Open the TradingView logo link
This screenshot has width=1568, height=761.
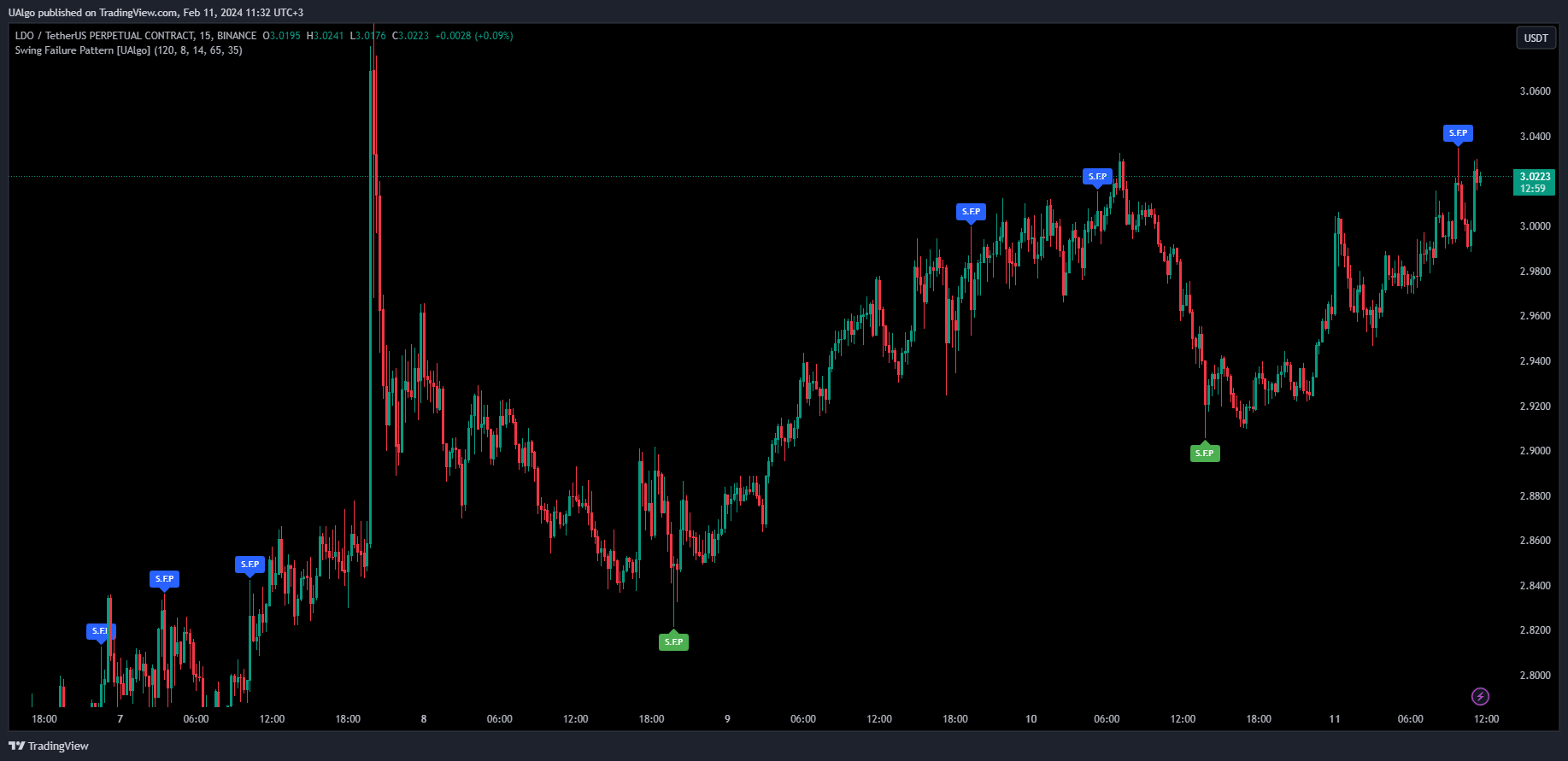[x=49, y=746]
